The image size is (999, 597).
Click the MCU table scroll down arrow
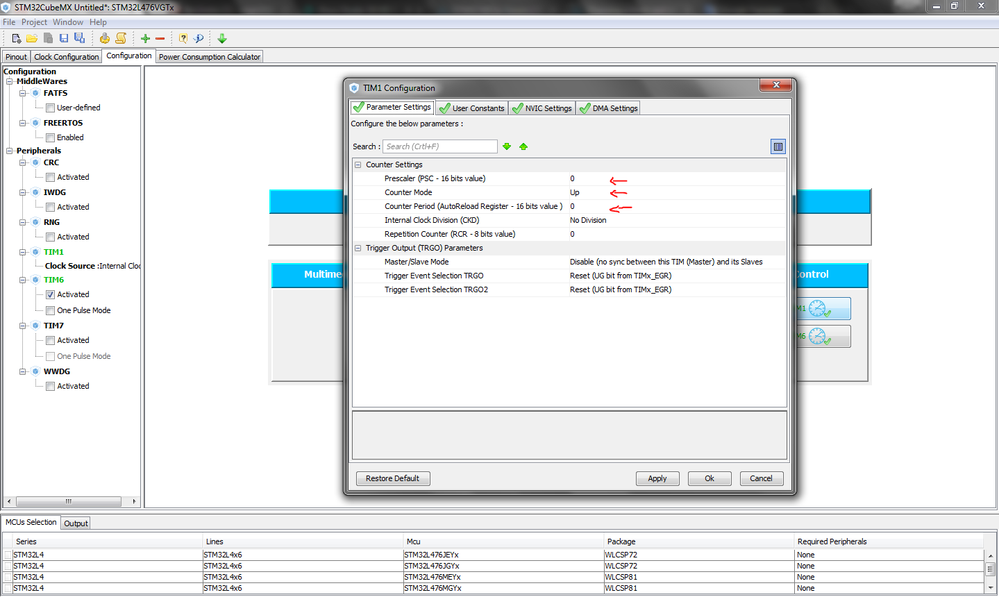[989, 587]
